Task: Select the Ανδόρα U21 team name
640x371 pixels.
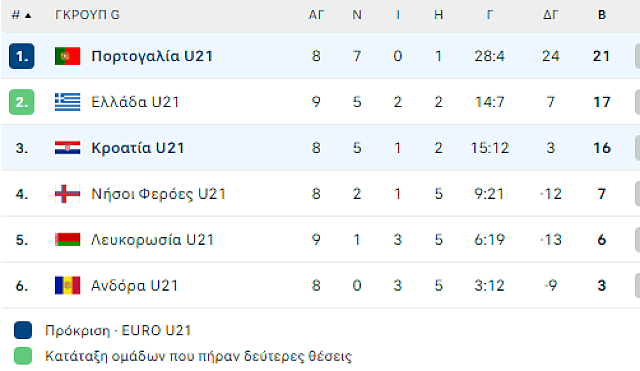Action: click(x=135, y=286)
